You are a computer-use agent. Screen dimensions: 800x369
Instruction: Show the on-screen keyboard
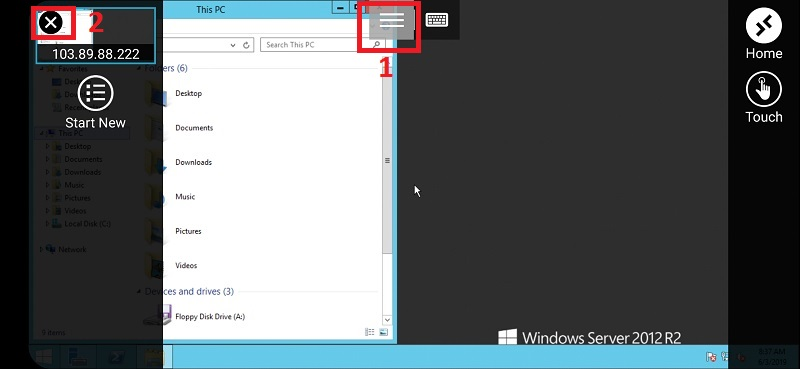437,20
